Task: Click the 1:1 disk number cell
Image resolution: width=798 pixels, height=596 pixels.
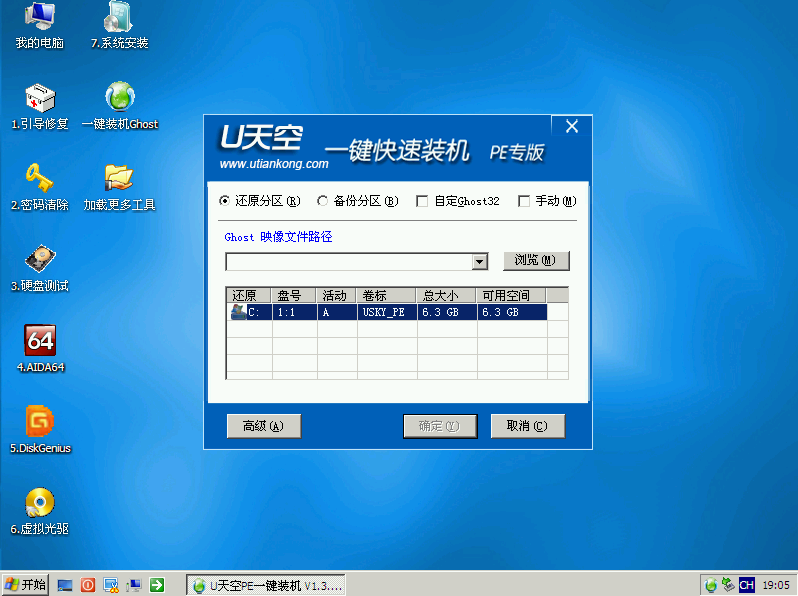Action: coord(295,313)
